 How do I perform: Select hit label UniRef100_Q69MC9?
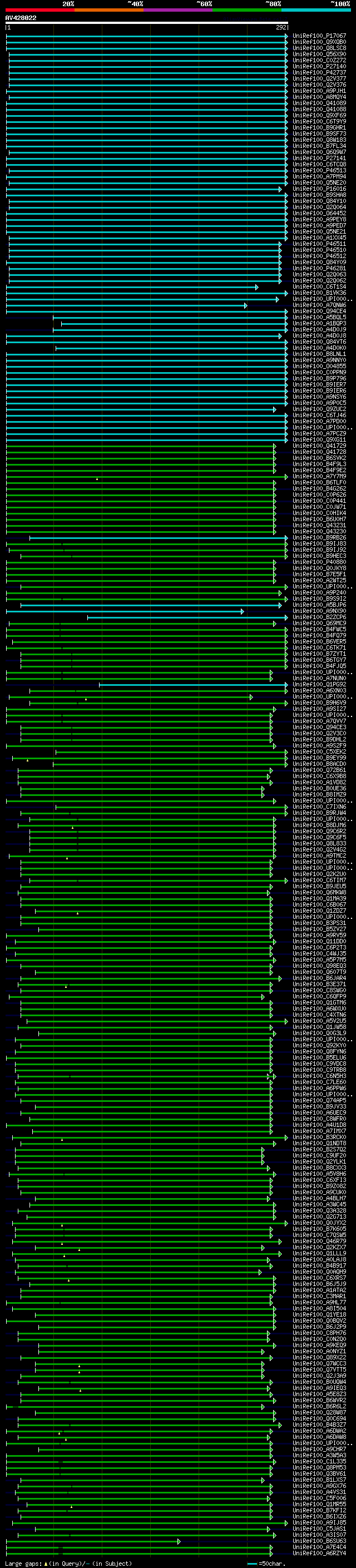[x=319, y=624]
